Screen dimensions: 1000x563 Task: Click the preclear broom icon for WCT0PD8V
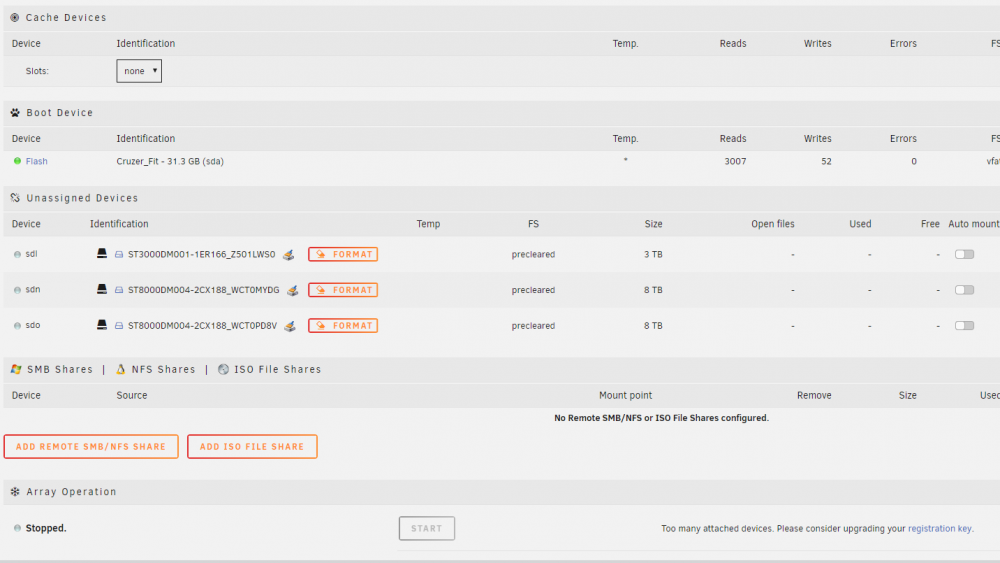click(290, 326)
